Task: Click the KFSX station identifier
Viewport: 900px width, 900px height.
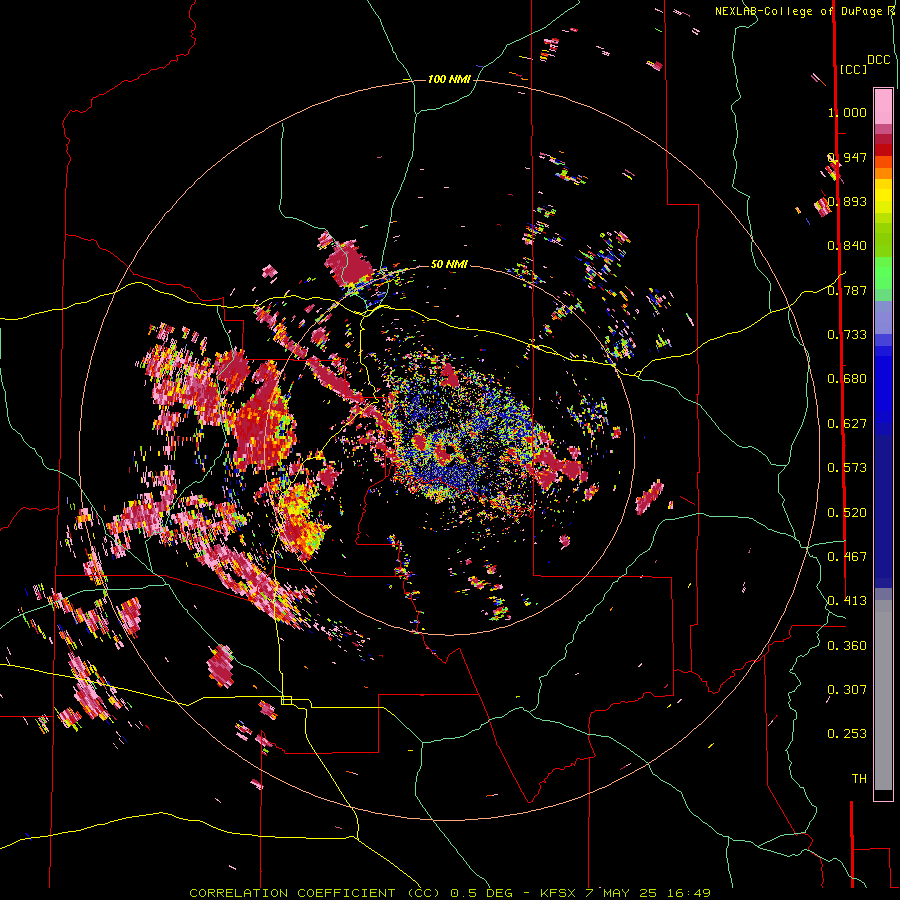Action: (560, 893)
